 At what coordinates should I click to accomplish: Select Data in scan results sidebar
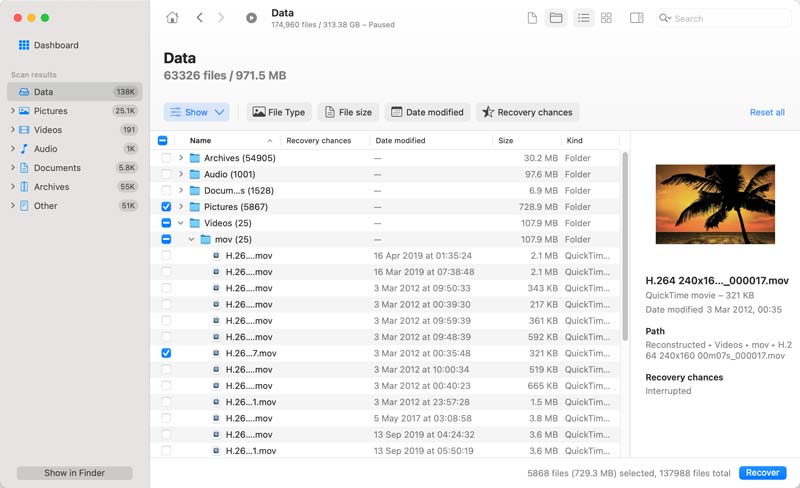[x=74, y=92]
